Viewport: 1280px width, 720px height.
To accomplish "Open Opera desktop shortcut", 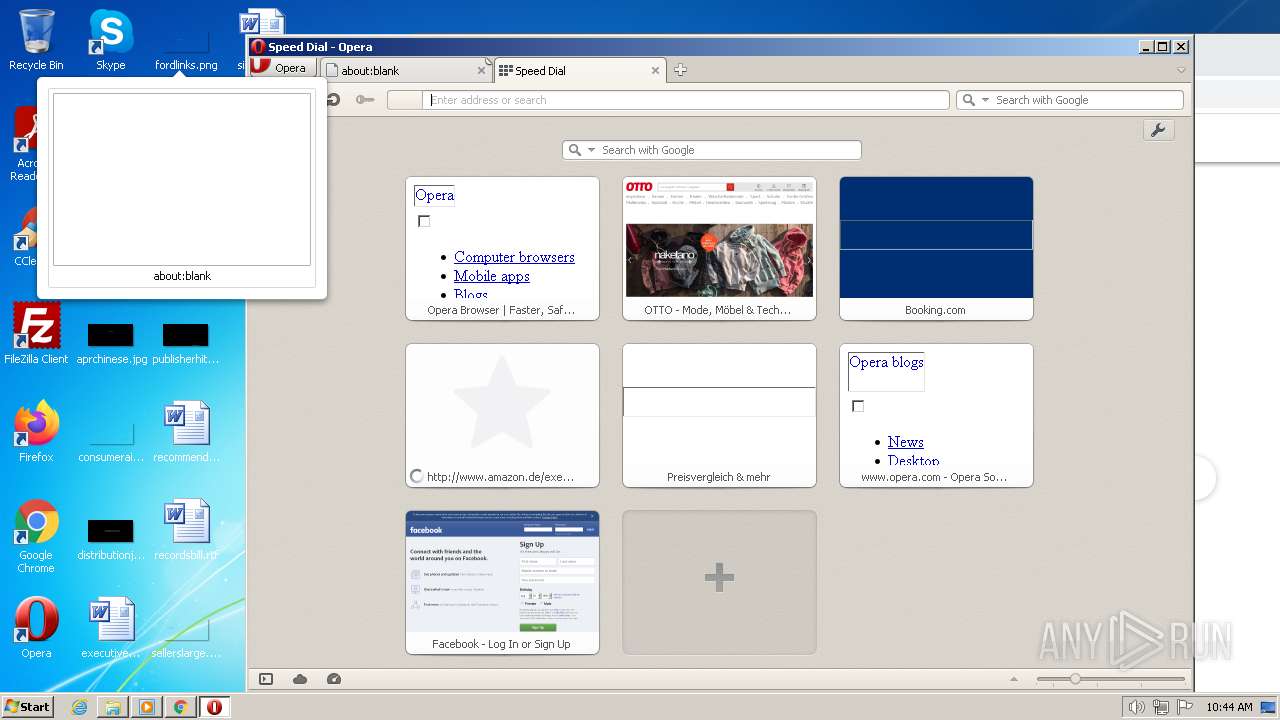I will tap(36, 628).
